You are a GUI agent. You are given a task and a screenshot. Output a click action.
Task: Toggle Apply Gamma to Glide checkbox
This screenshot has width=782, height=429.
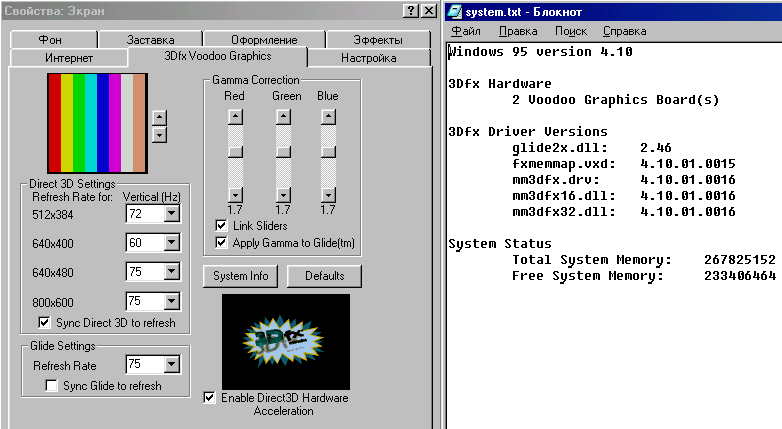coord(221,242)
